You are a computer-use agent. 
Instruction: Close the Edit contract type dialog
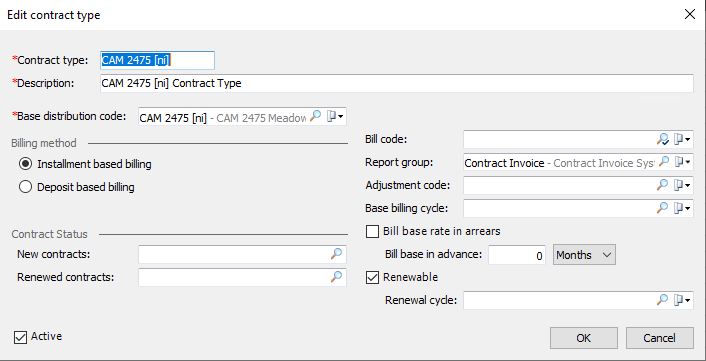coord(689,14)
